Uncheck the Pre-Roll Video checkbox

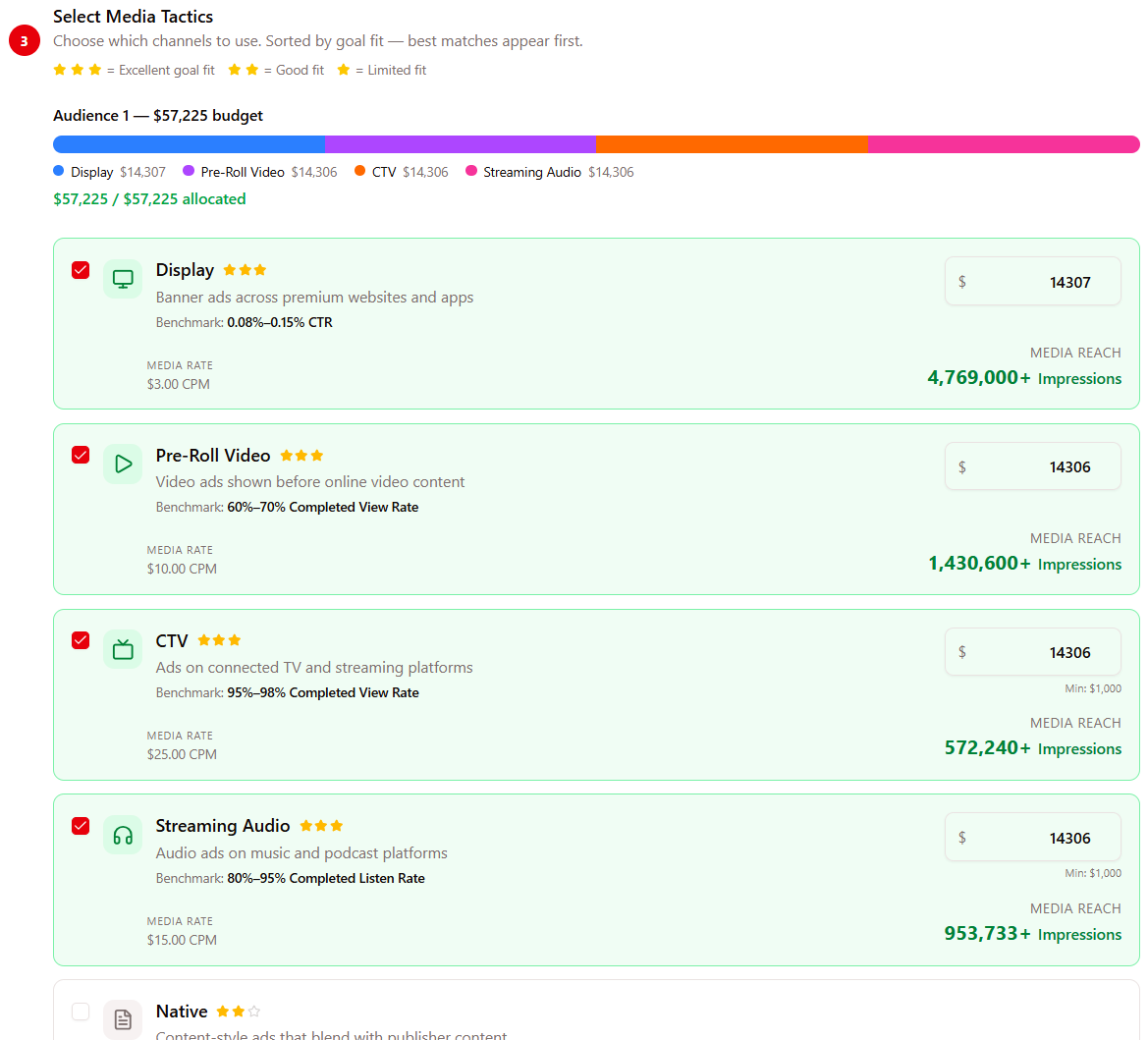81,455
